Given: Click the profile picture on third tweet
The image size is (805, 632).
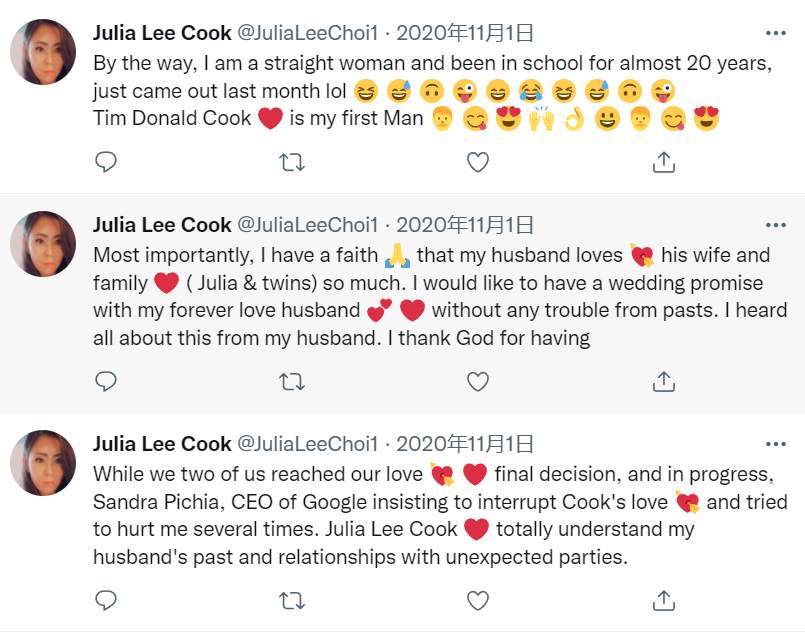Looking at the screenshot, I should point(43,464).
